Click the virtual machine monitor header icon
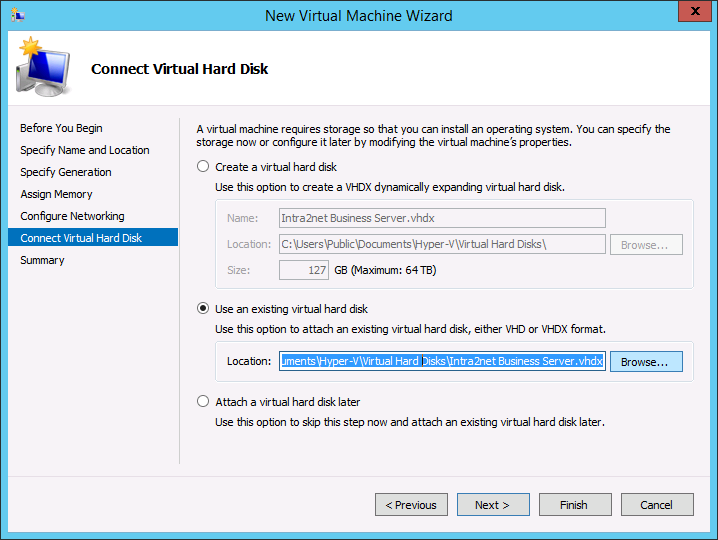Image resolution: width=718 pixels, height=540 pixels. coord(43,67)
